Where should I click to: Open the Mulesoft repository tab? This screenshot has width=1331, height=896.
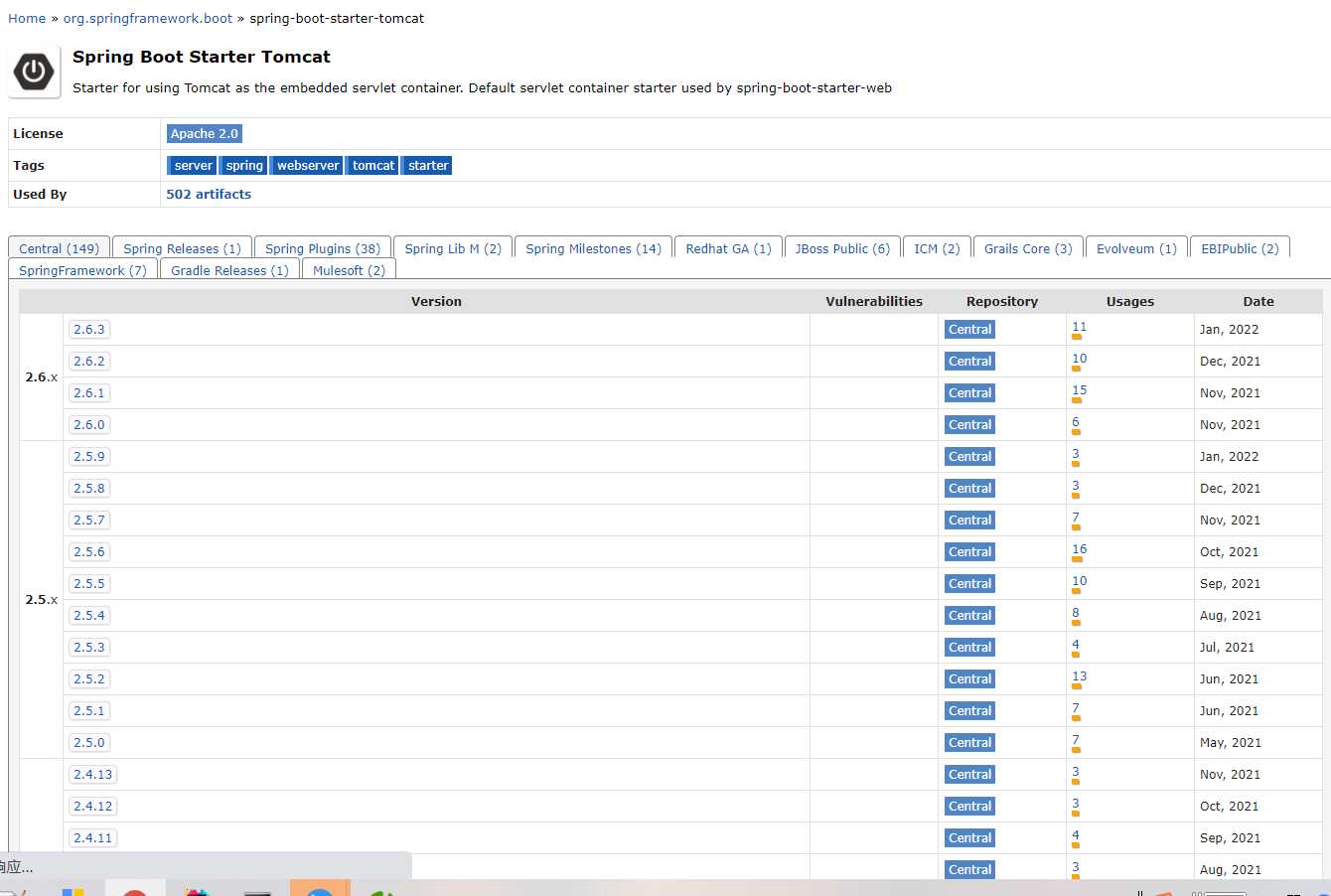coord(348,270)
